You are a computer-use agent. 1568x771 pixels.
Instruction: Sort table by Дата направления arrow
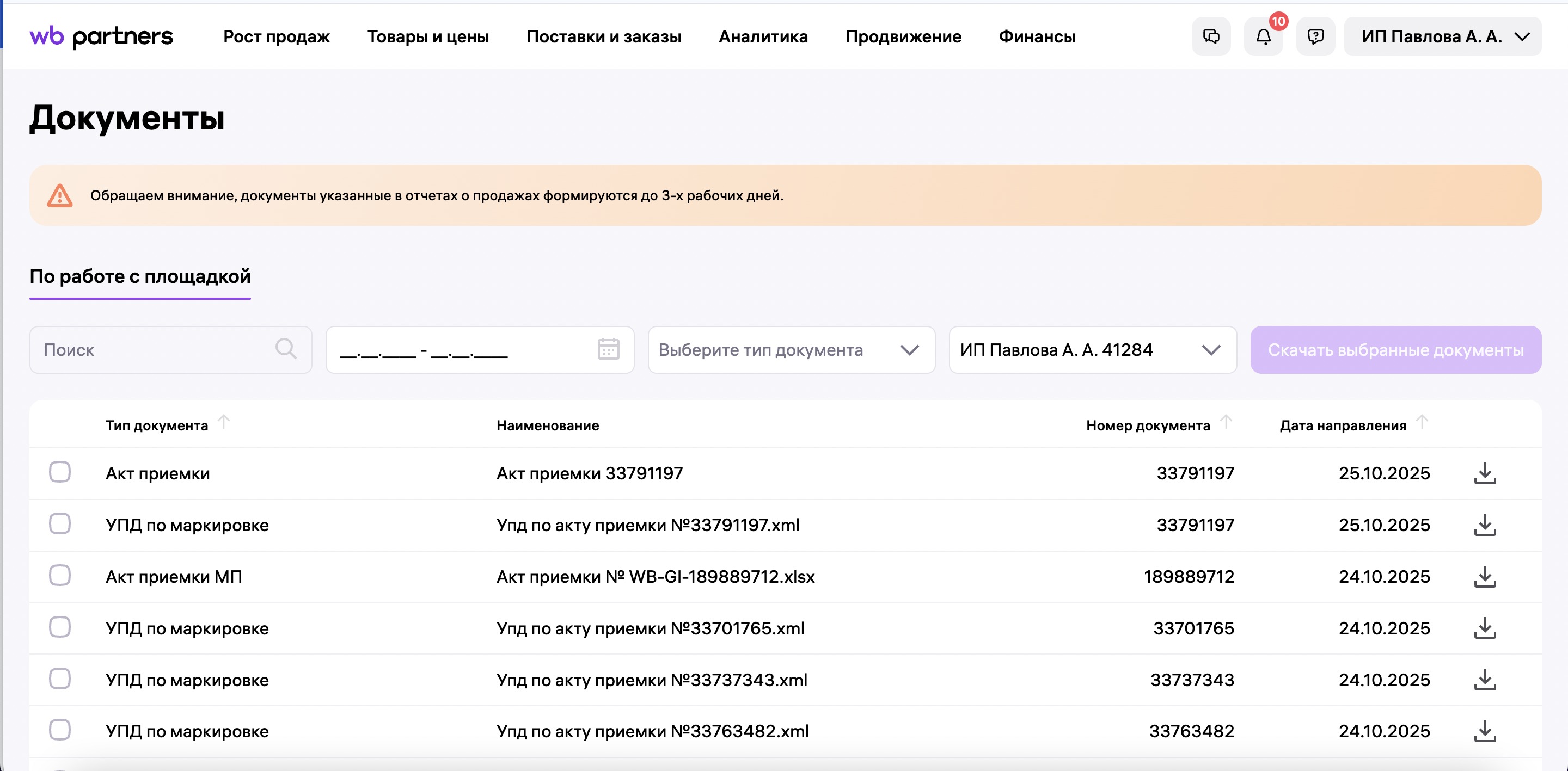1423,421
